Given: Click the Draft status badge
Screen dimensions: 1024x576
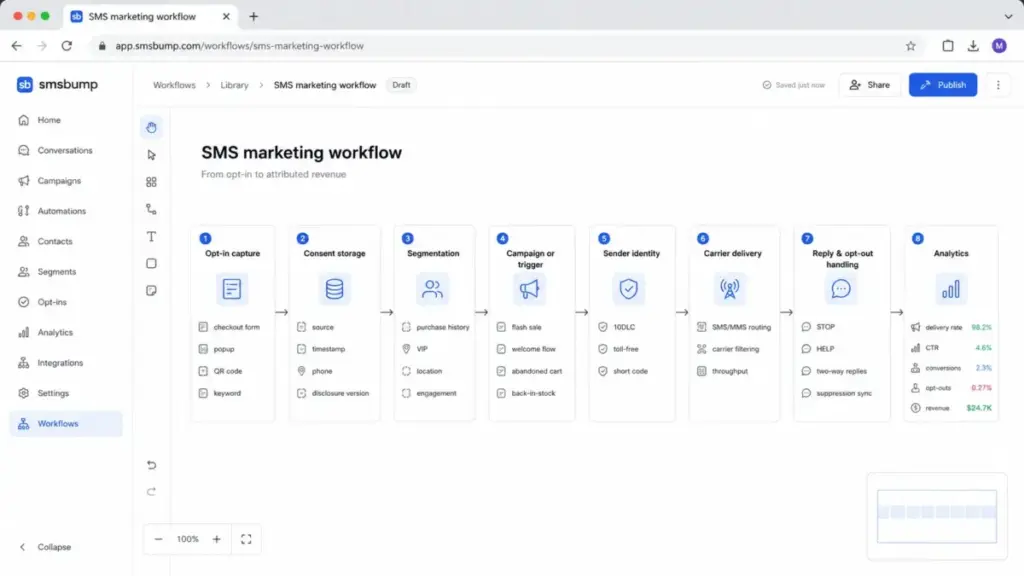Looking at the screenshot, I should click(x=401, y=85).
